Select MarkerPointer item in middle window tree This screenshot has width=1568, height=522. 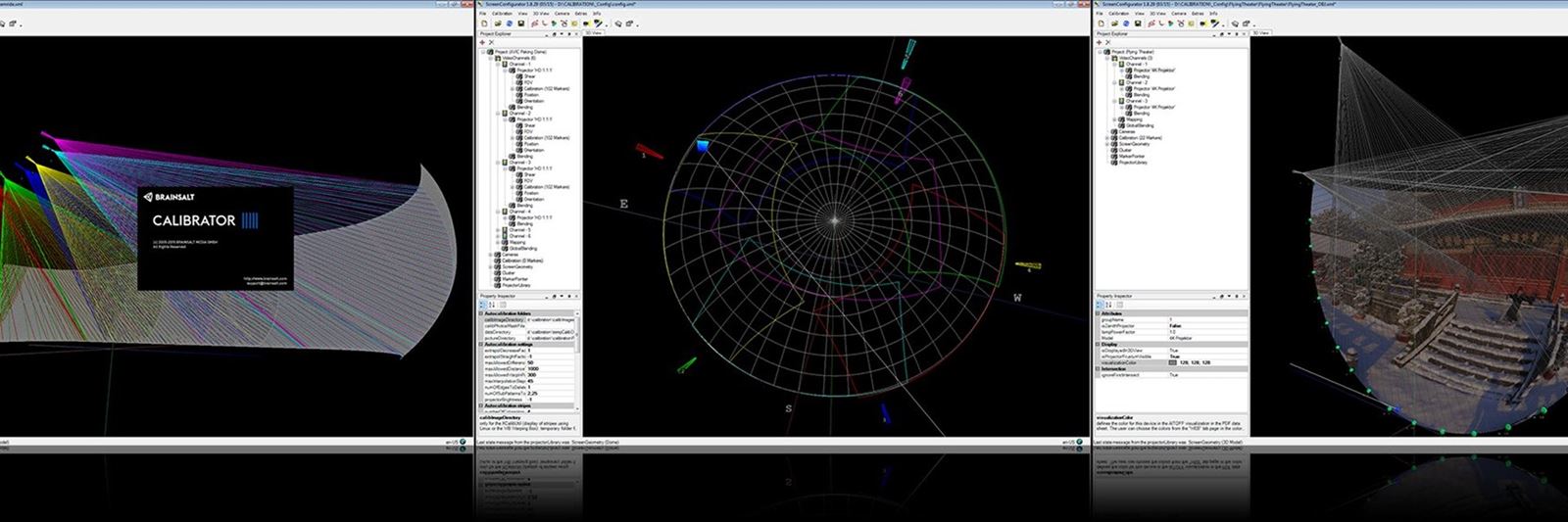tap(514, 279)
